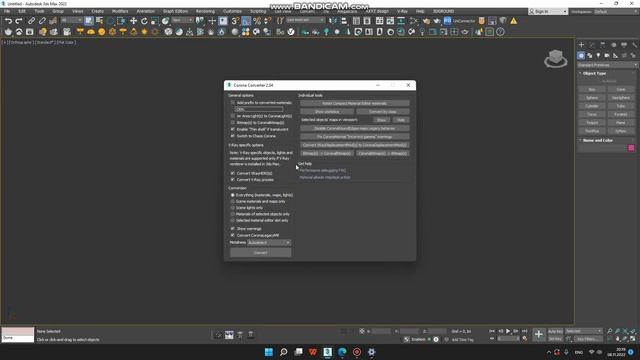Screen dimensions: 640x360
Task: Open Standard Primitives dropdown in command panel
Action: (607, 65)
